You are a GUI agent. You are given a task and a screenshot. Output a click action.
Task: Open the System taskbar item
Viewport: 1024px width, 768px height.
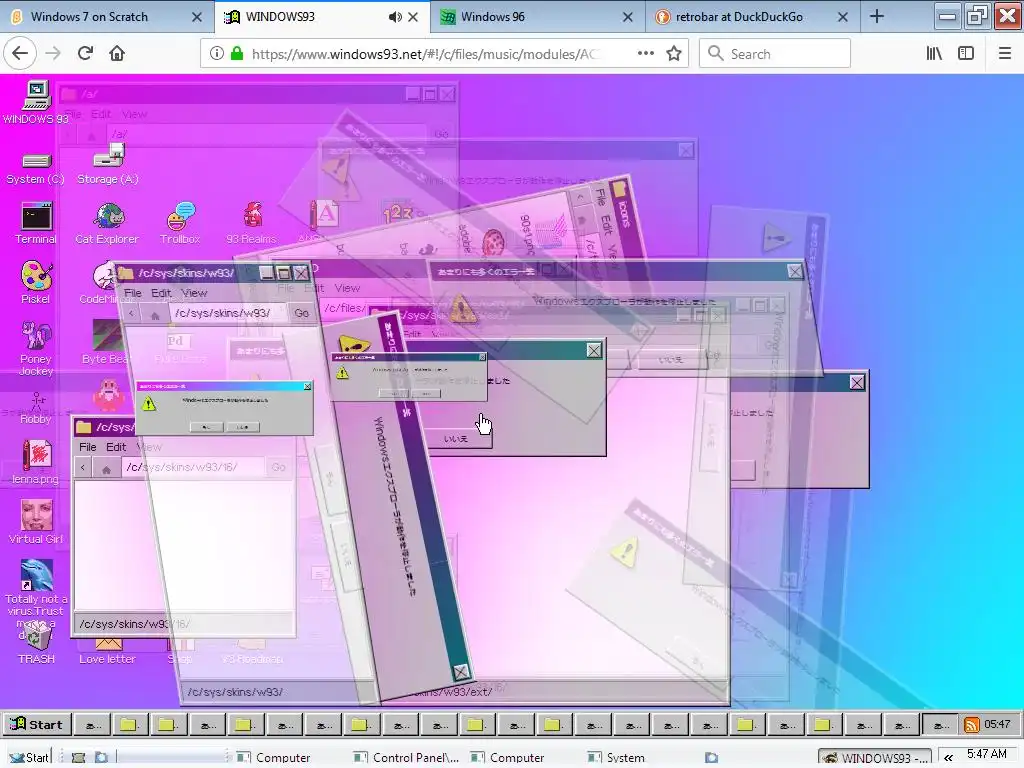[x=616, y=758]
